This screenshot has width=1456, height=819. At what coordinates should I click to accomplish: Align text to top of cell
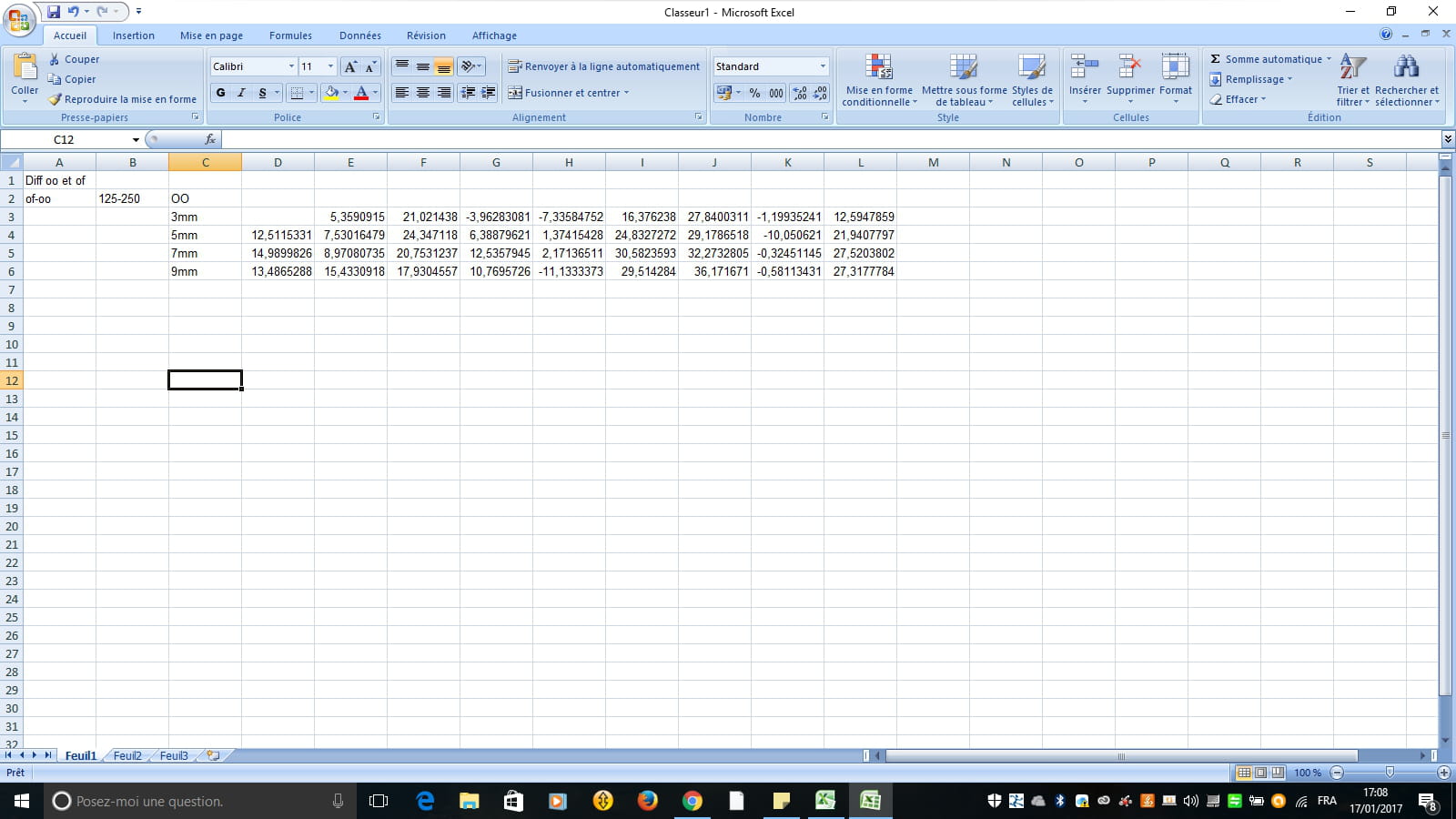(402, 66)
